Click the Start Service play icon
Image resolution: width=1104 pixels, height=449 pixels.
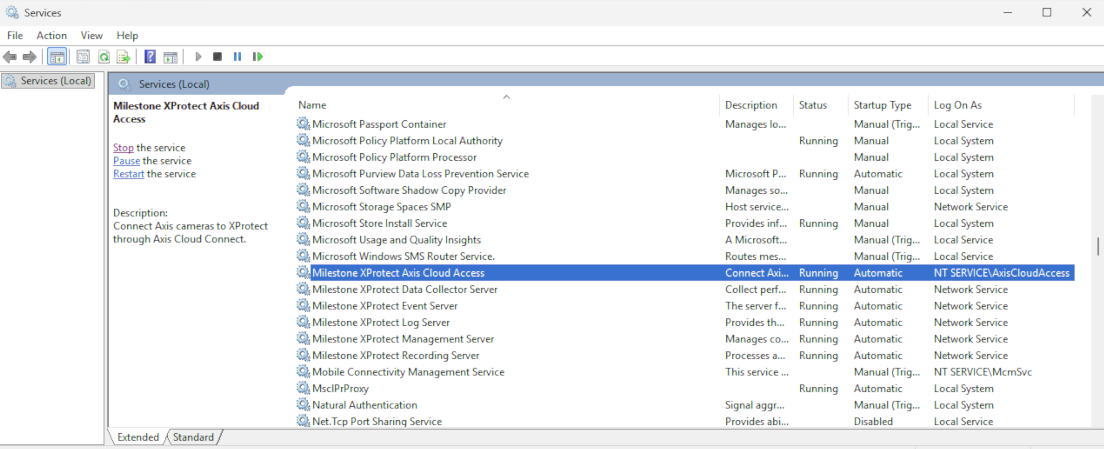(x=199, y=56)
